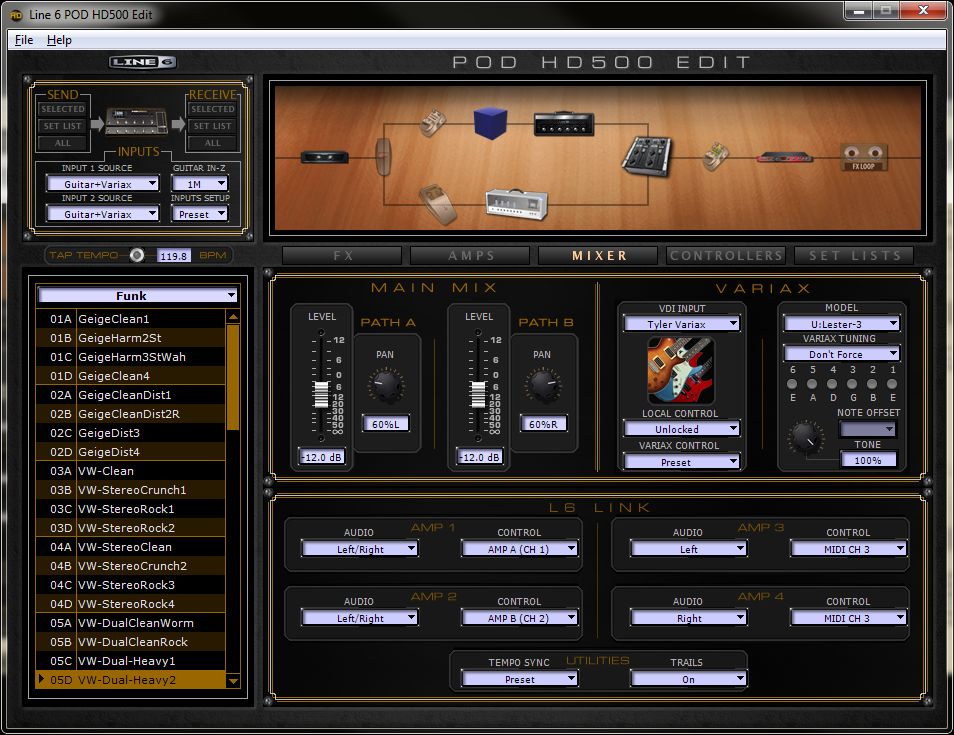Switch to the SET LISTS tab
Image resolution: width=954 pixels, height=735 pixels.
(x=854, y=256)
